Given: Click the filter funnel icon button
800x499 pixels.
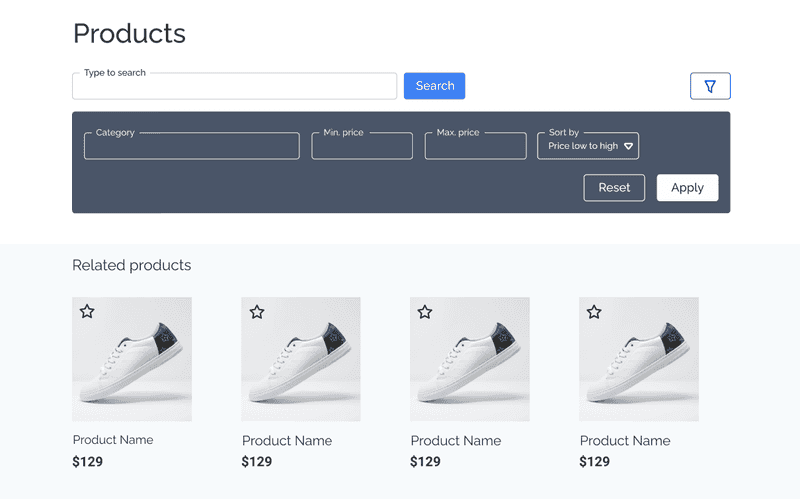Looking at the screenshot, I should click(x=710, y=87).
